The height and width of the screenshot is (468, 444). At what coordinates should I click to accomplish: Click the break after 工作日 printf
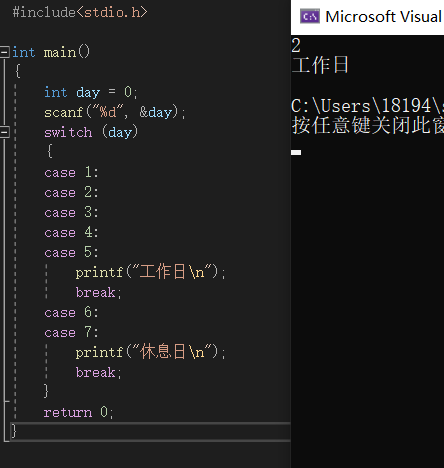pyautogui.click(x=99, y=292)
